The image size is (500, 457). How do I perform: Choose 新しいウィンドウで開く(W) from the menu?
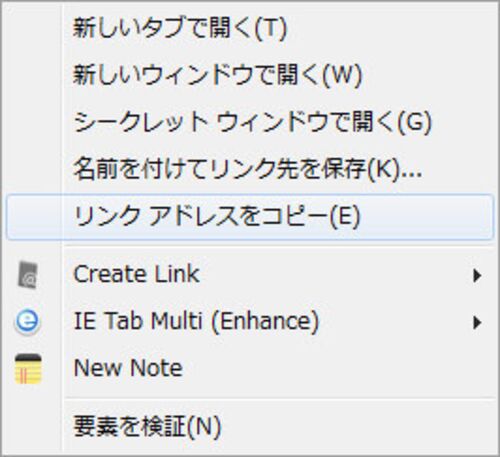pos(249,75)
